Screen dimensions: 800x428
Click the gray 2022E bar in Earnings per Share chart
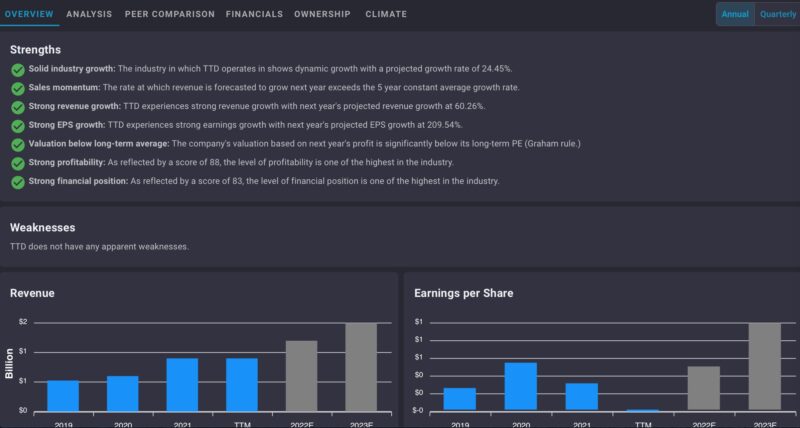click(704, 388)
